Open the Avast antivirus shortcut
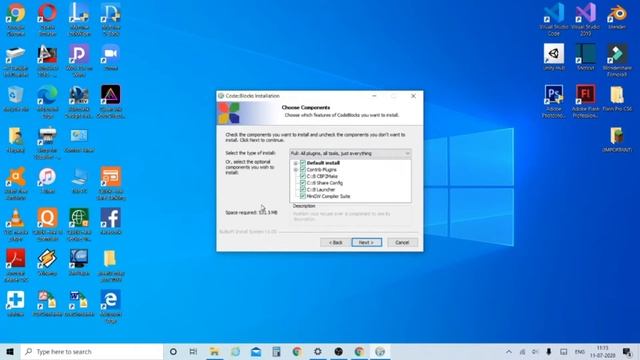The image size is (640, 360). coord(16,184)
